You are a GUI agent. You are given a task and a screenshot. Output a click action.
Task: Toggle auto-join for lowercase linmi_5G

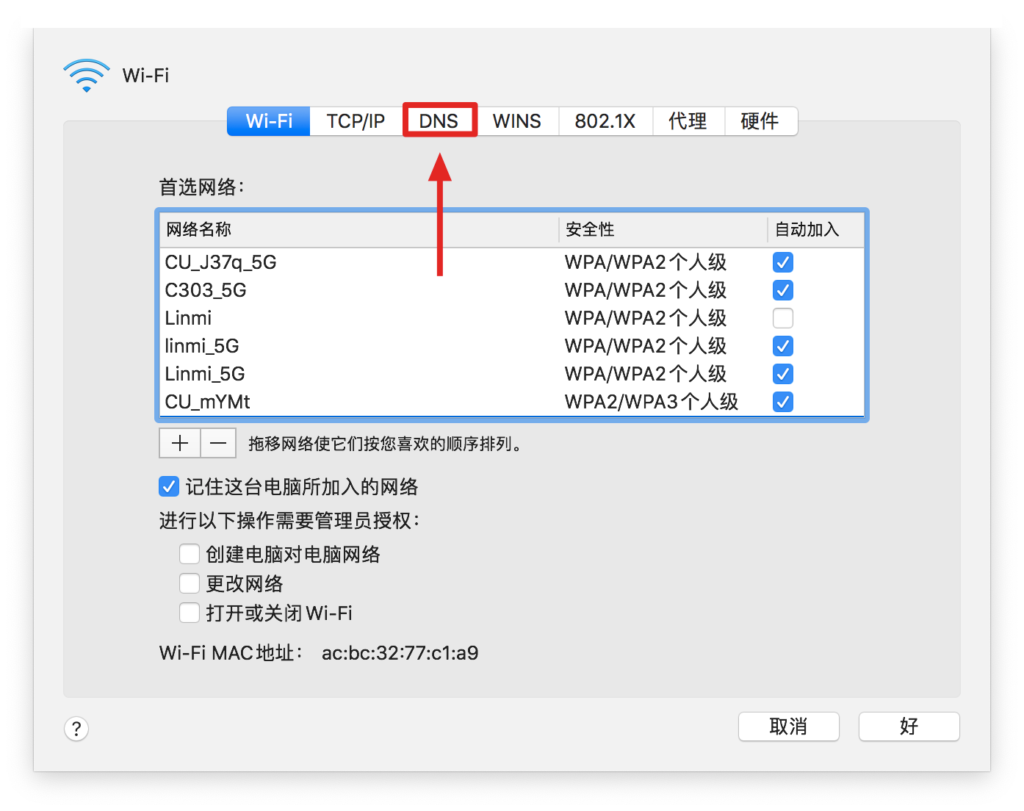[x=782, y=346]
